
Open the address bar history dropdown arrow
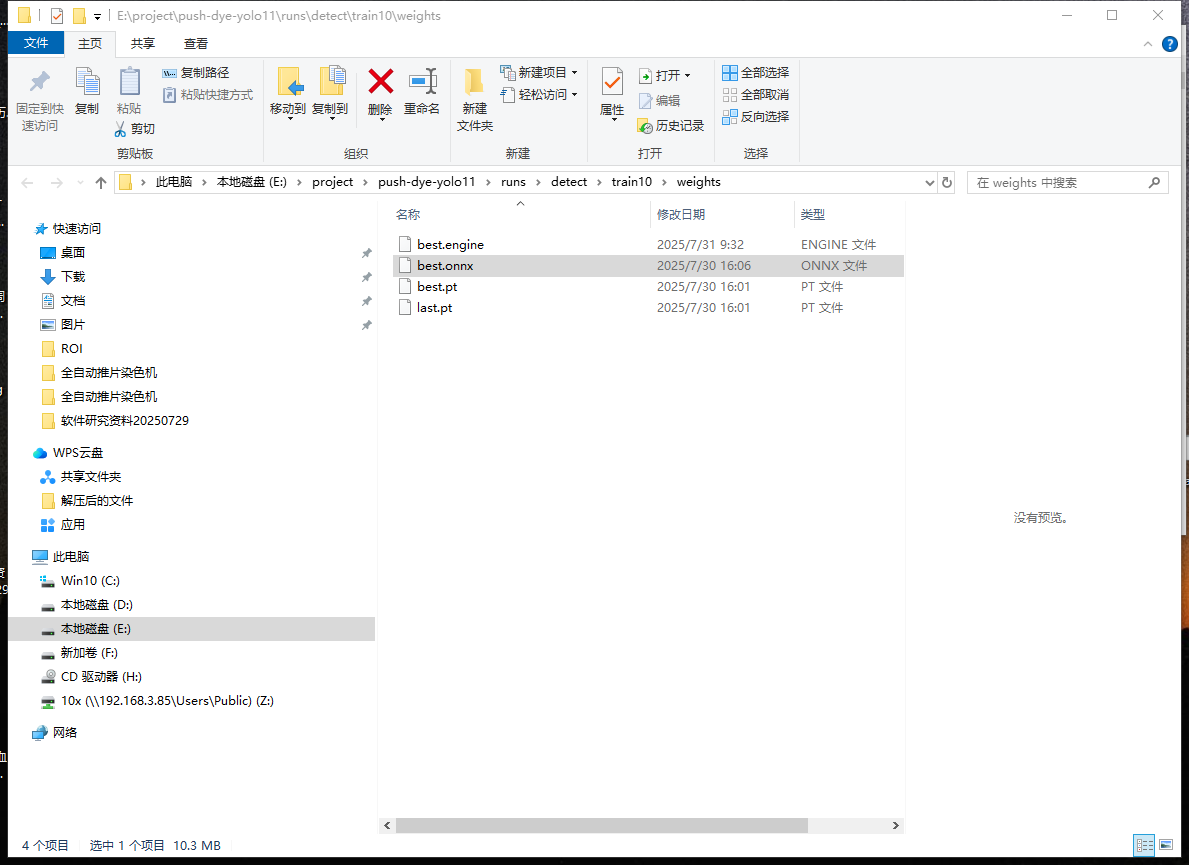pos(929,183)
